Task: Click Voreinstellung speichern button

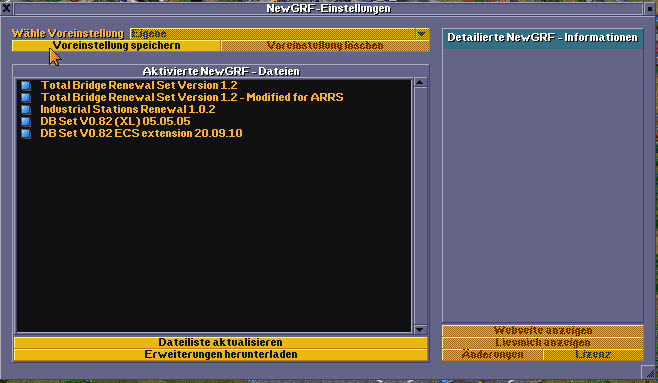Action: click(x=116, y=46)
